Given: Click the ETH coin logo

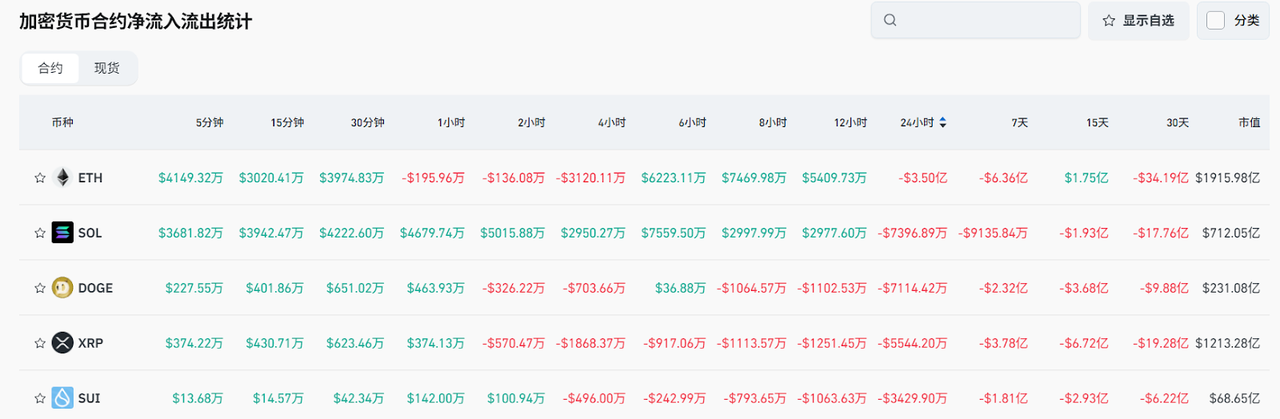Looking at the screenshot, I should [63, 178].
